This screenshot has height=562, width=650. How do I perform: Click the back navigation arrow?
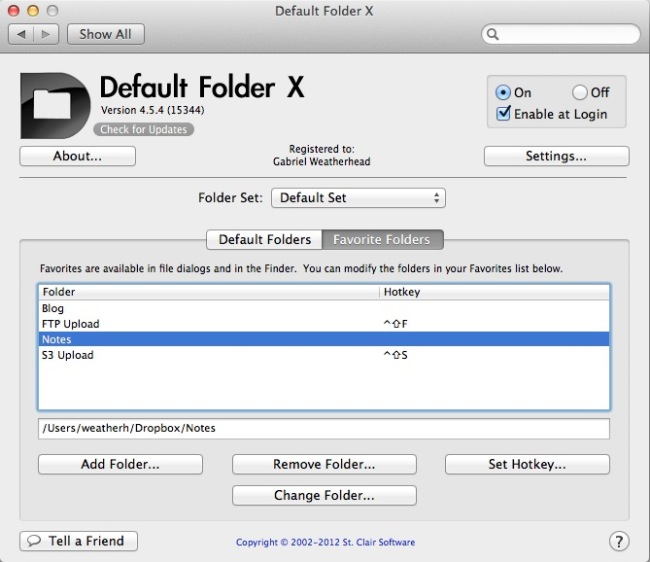[x=21, y=34]
